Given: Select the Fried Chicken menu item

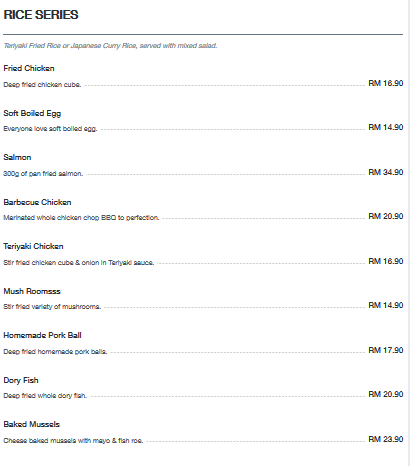Looking at the screenshot, I should click(x=29, y=68).
